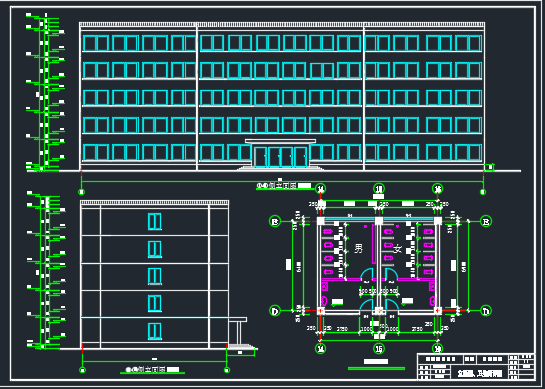Select the topmost toilet in men's room
Viewport: 545px width, 389px height.
[x=328, y=232]
